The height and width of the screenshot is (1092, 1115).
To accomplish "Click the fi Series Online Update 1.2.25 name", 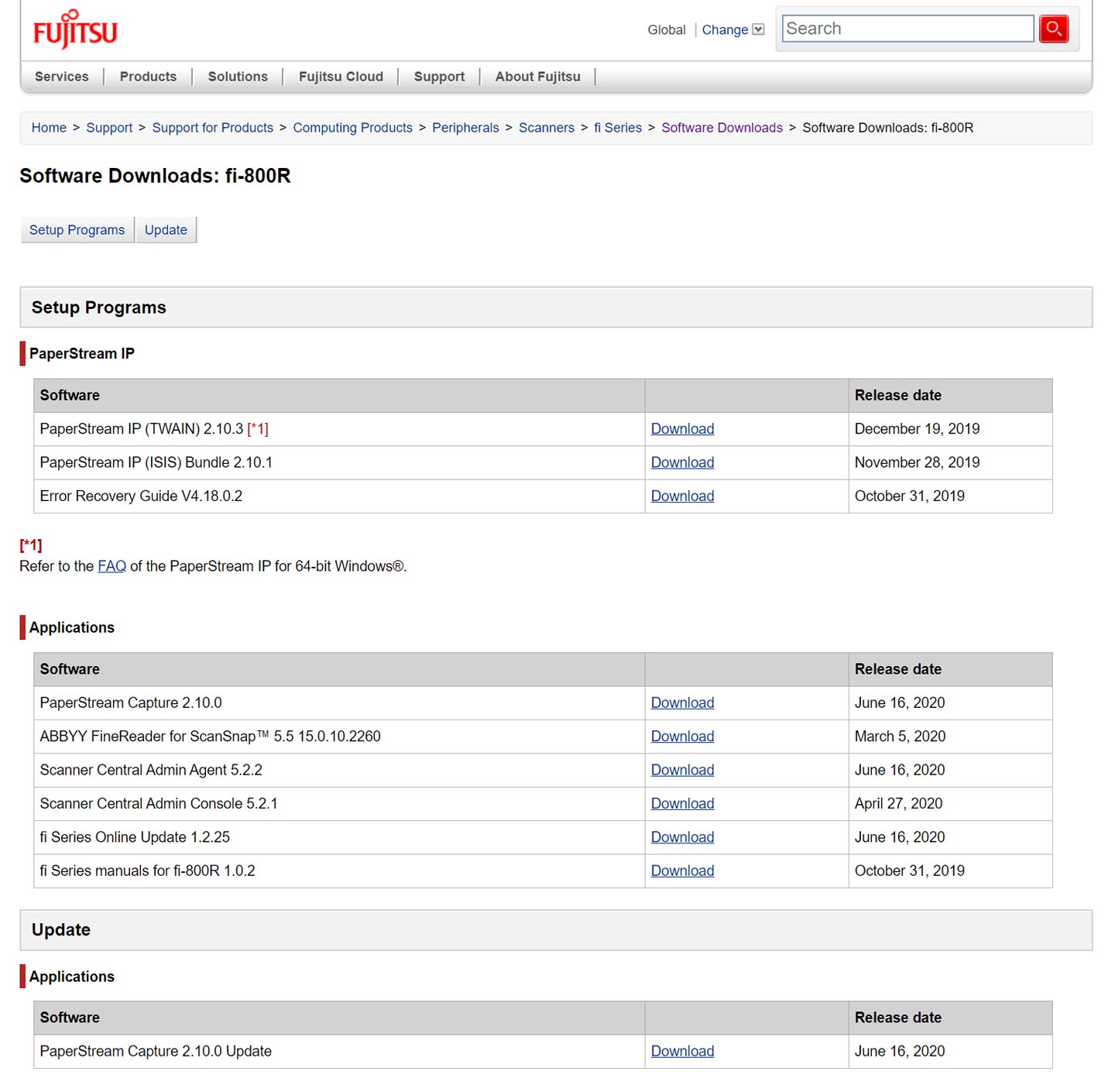I will (135, 837).
